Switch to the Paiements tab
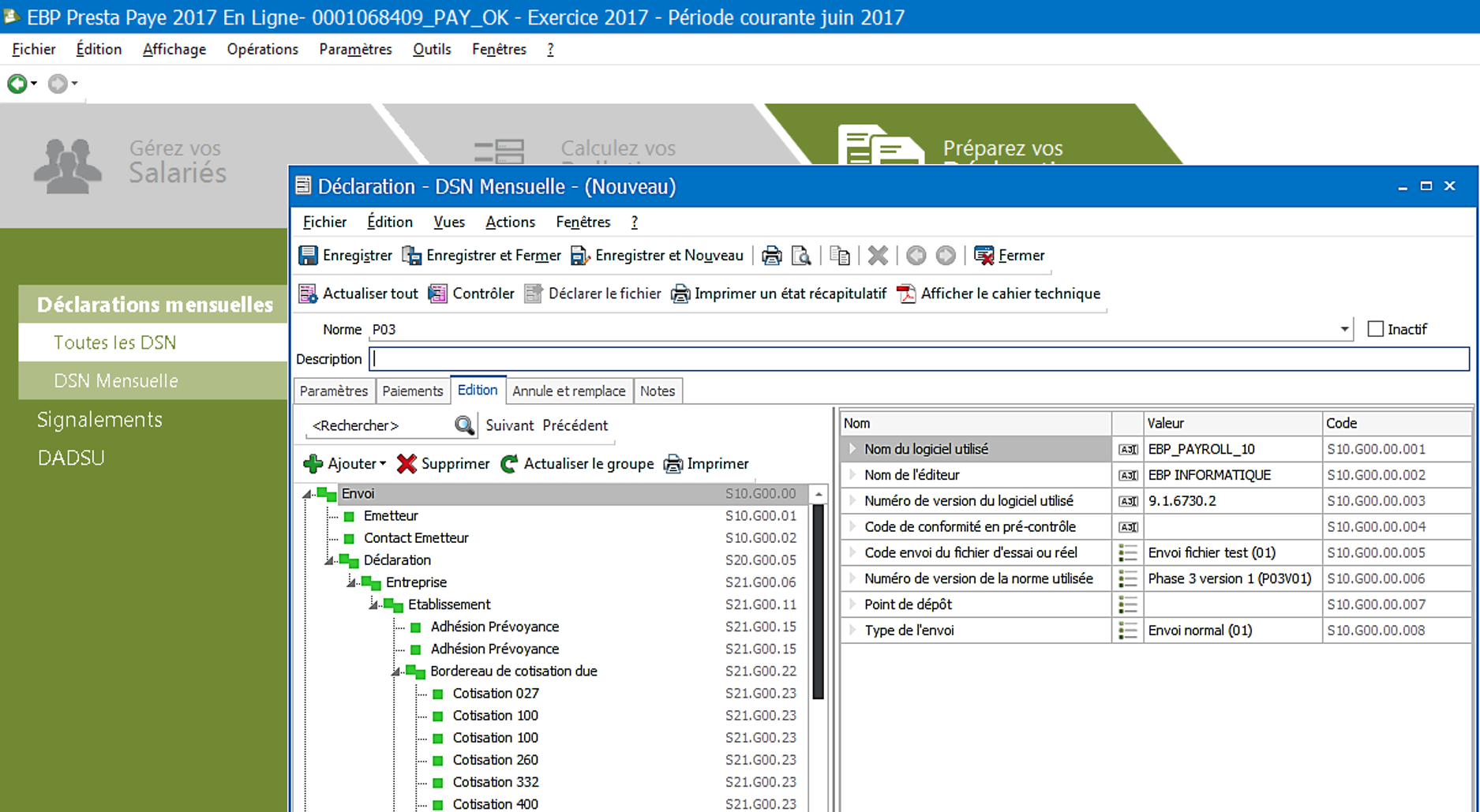The height and width of the screenshot is (812, 1480). (412, 391)
